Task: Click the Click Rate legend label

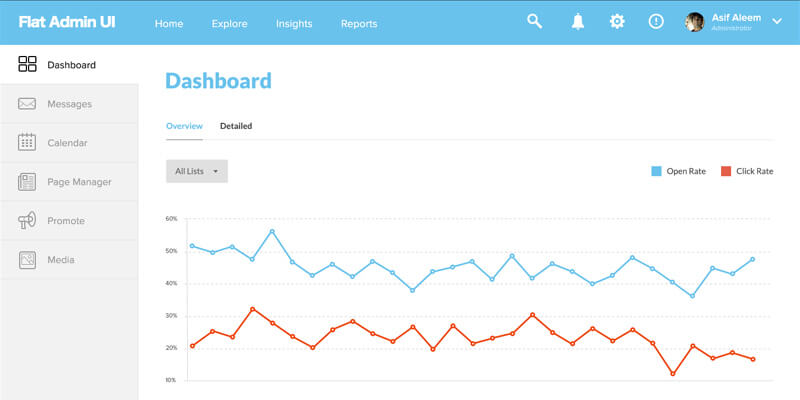Action: [x=755, y=171]
